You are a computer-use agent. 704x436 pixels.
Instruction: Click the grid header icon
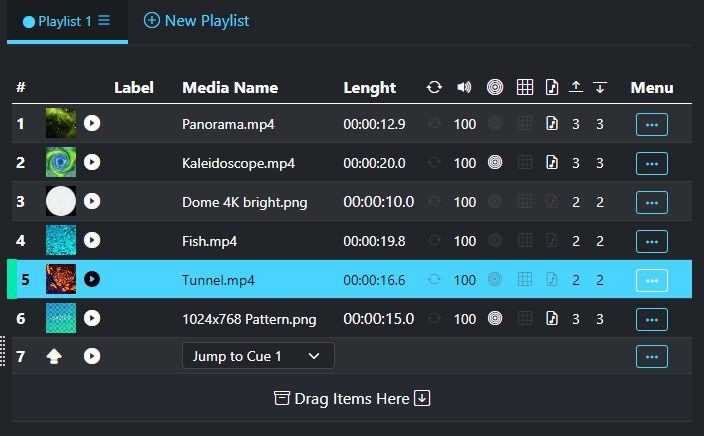click(x=524, y=87)
